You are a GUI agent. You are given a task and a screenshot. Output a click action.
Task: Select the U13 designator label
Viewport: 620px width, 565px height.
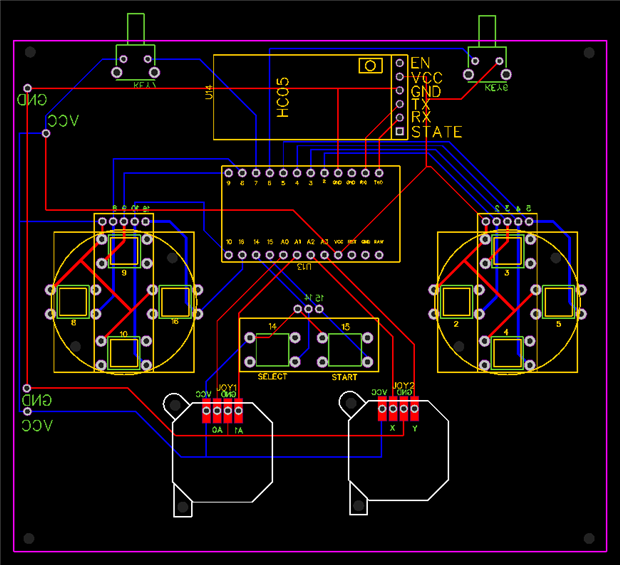pos(304,267)
